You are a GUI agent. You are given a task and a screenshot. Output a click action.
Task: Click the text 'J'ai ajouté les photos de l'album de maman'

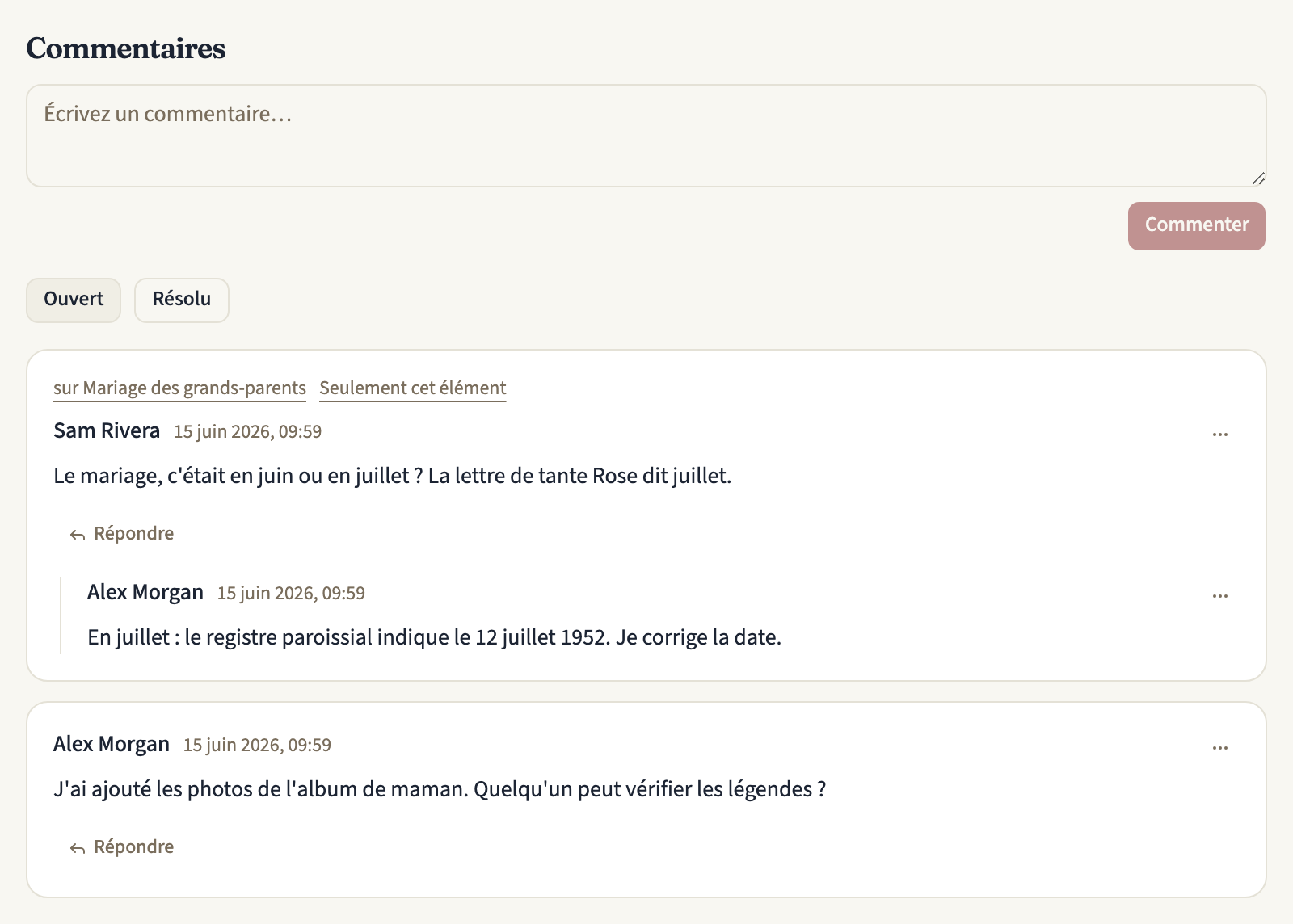(x=260, y=789)
